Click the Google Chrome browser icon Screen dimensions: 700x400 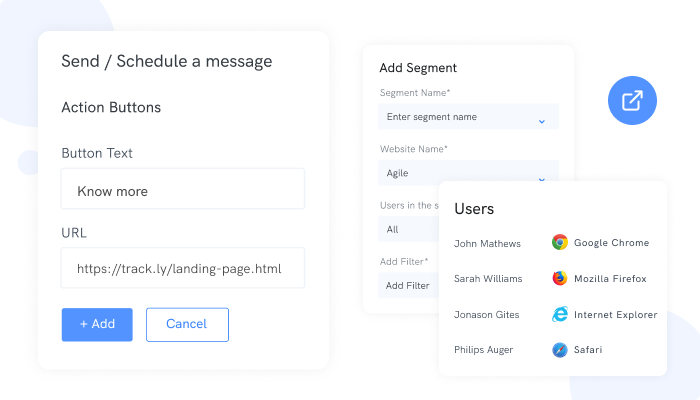coord(560,243)
